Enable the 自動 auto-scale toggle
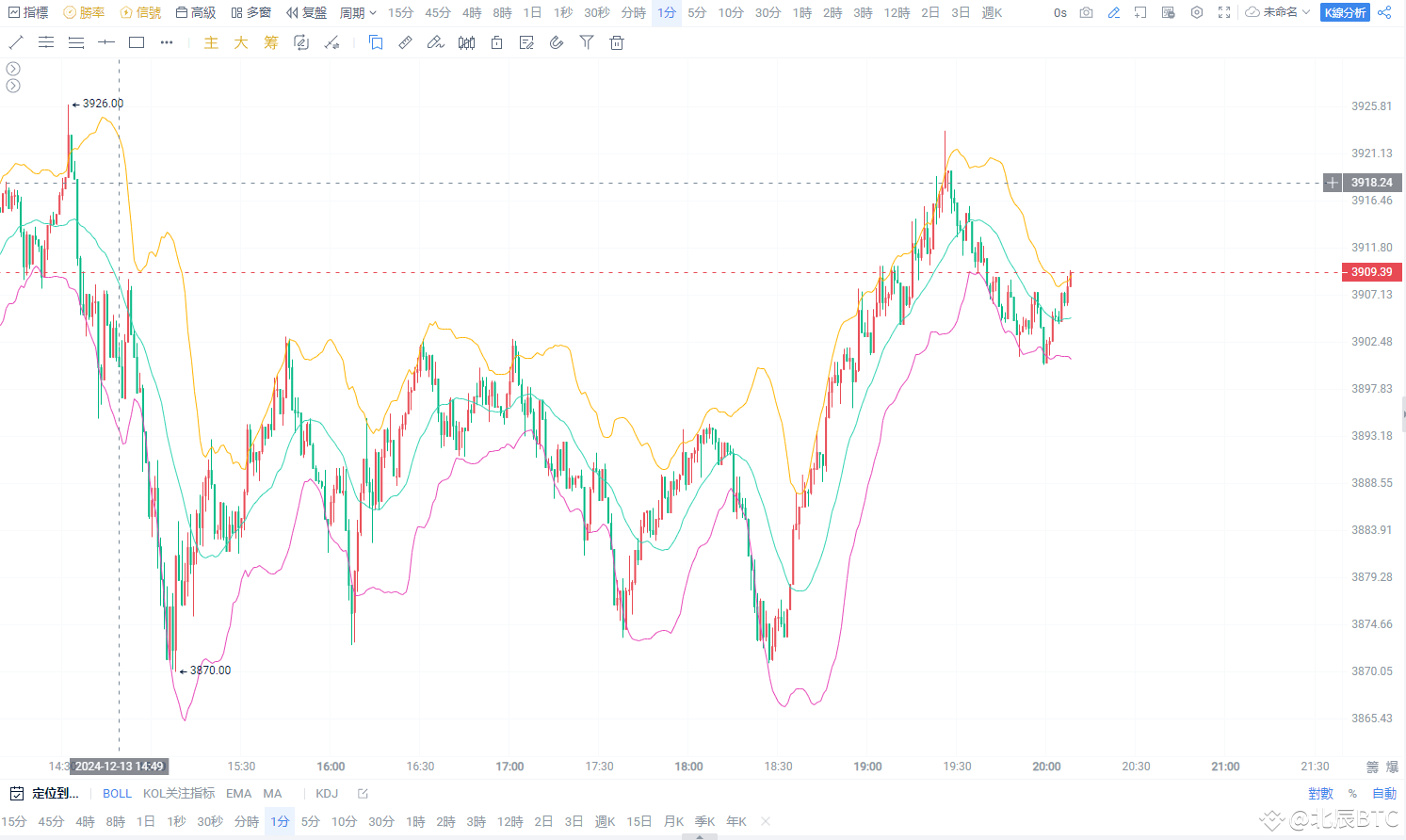 pyautogui.click(x=1383, y=793)
